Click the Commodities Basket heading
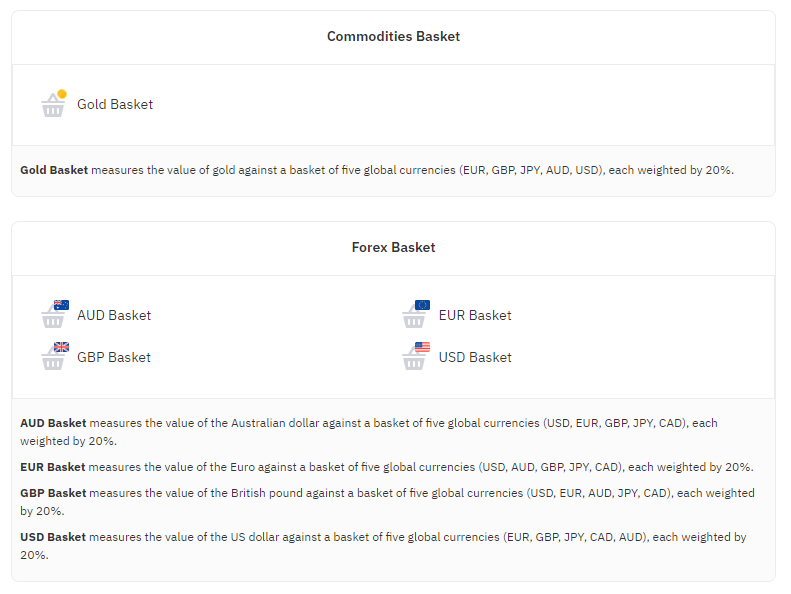 point(393,36)
